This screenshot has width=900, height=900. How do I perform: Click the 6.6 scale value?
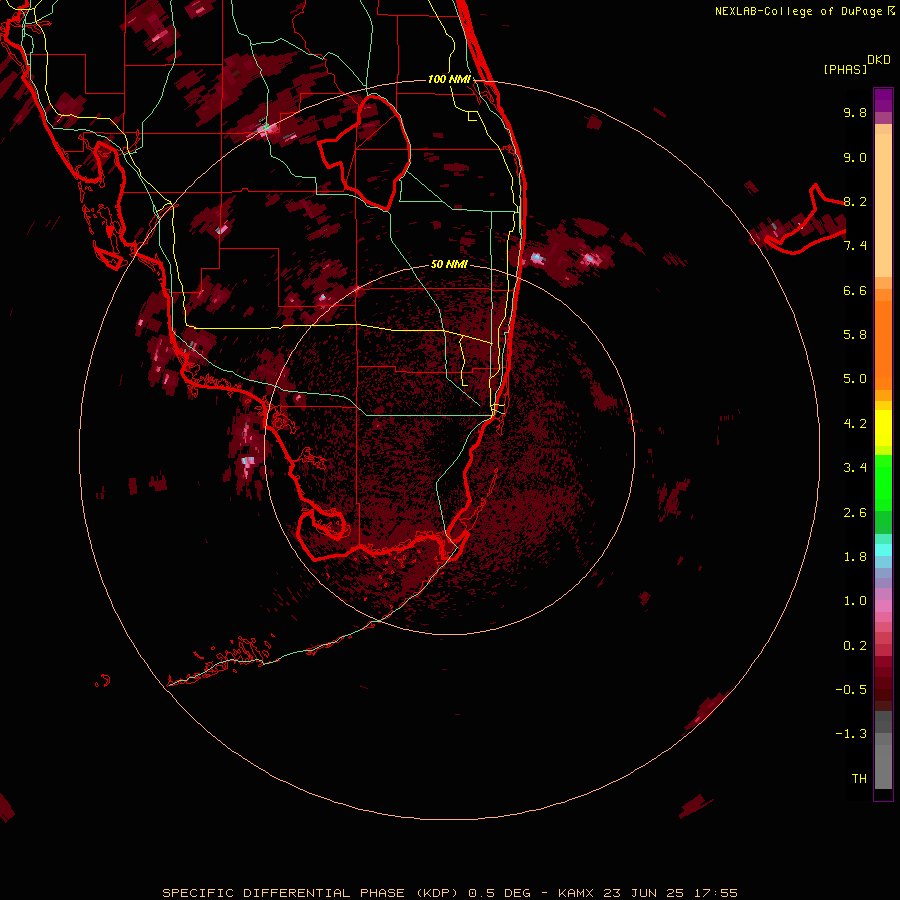(x=855, y=290)
